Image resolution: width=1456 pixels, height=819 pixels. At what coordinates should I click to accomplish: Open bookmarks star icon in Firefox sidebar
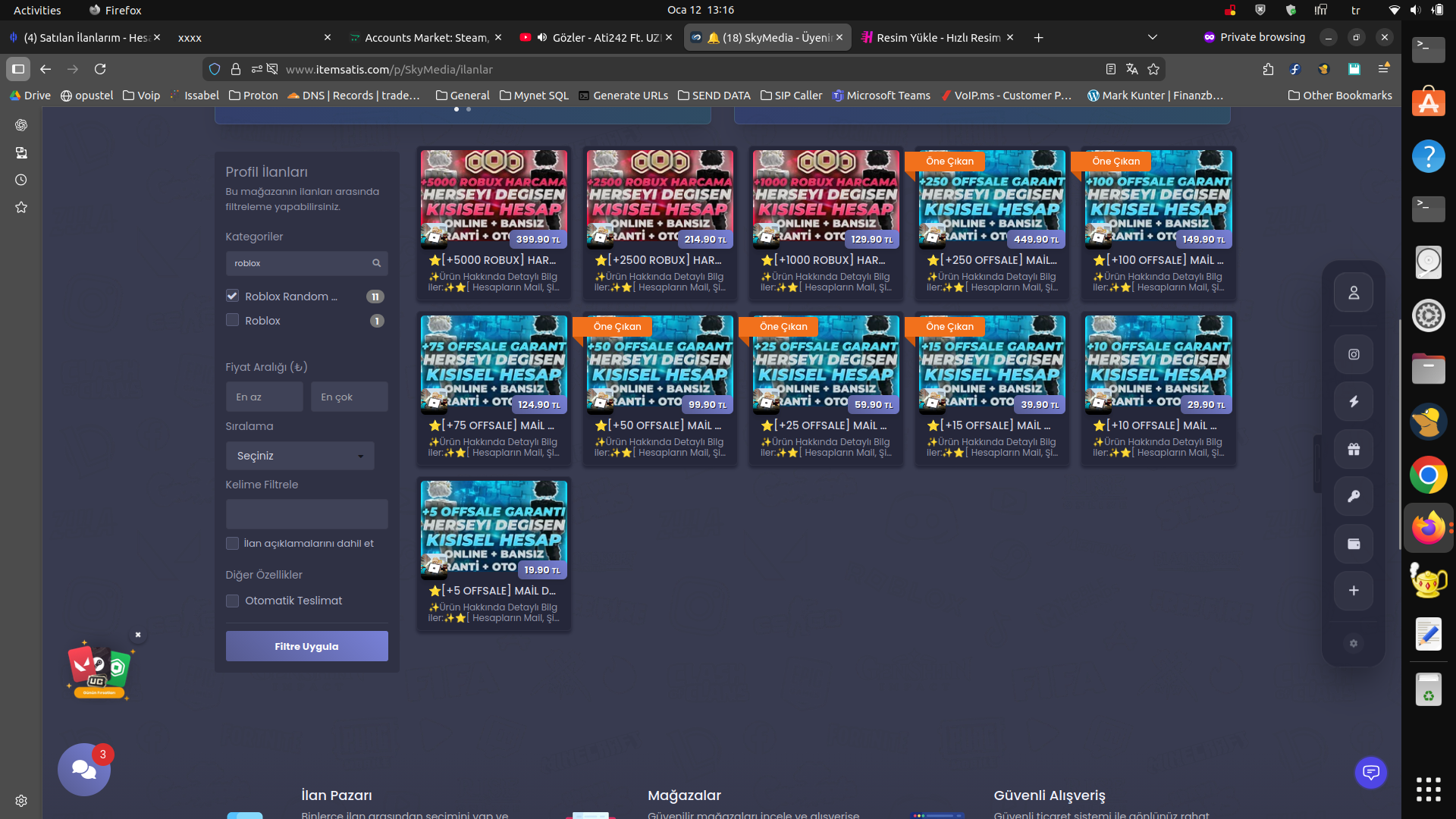[21, 208]
